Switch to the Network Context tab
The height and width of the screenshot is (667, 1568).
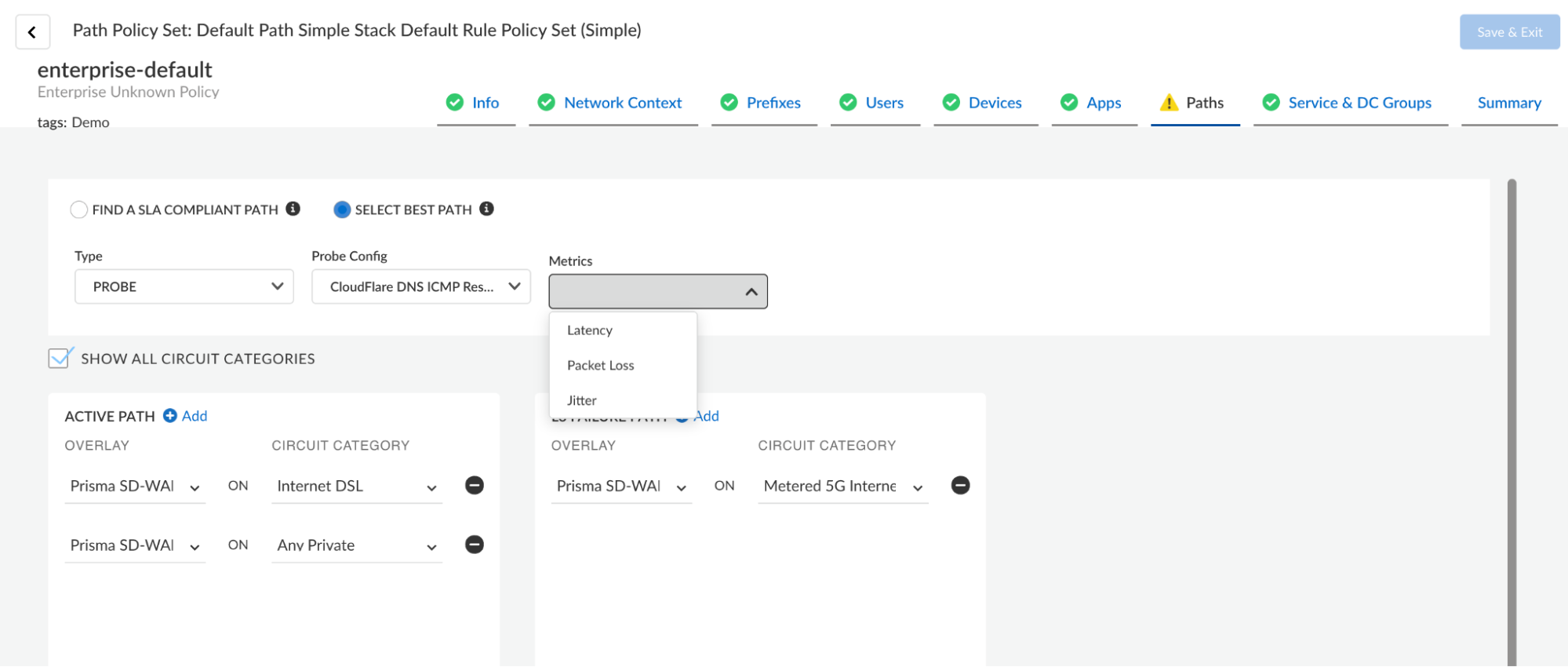coord(622,103)
